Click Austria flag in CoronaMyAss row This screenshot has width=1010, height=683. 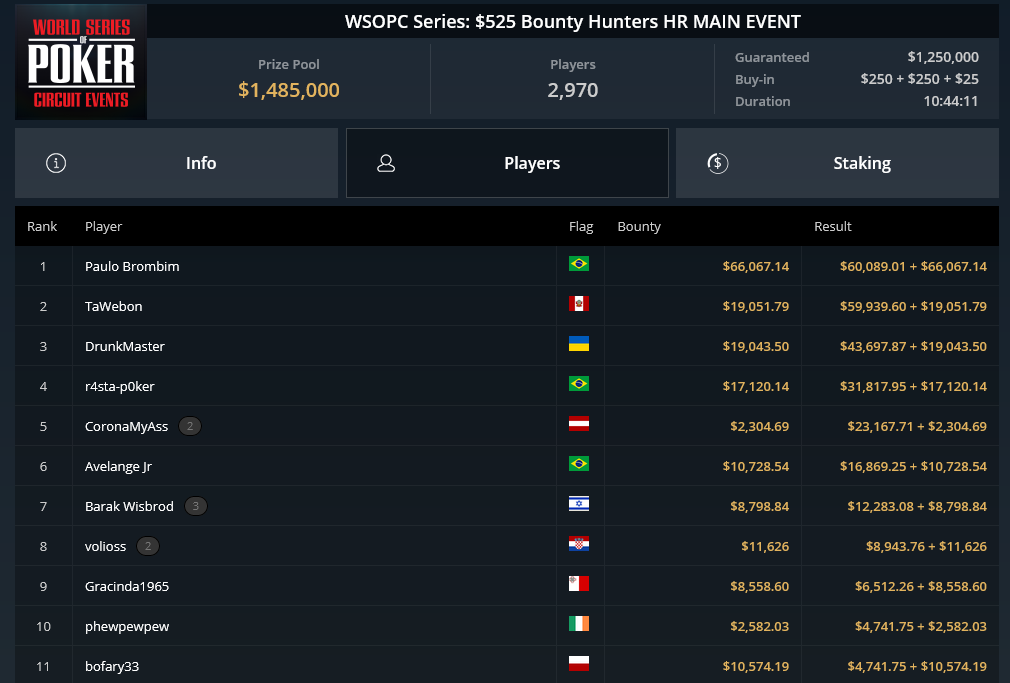click(578, 423)
